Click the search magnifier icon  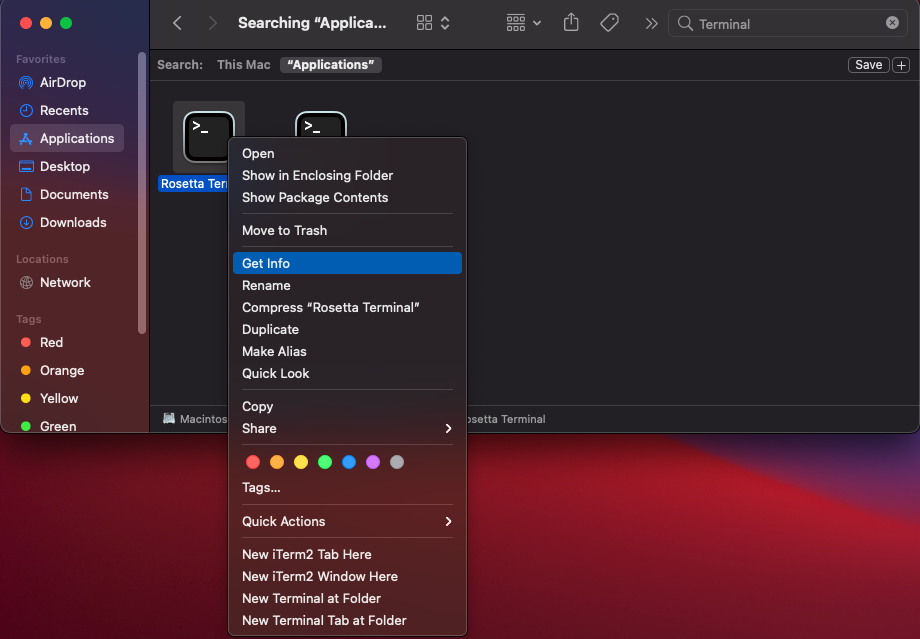tap(685, 23)
